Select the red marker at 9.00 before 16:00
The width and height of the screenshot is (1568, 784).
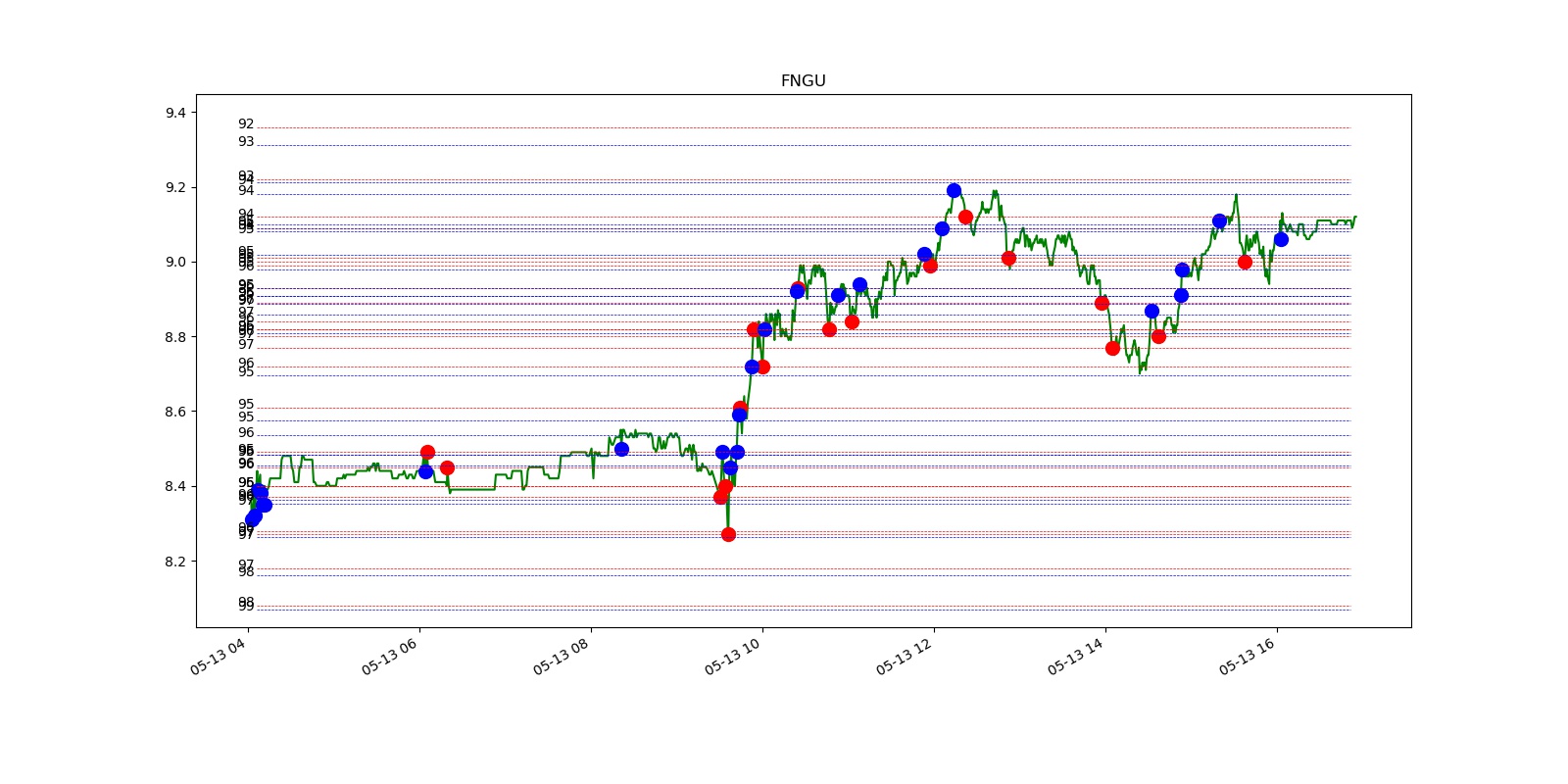[1245, 262]
